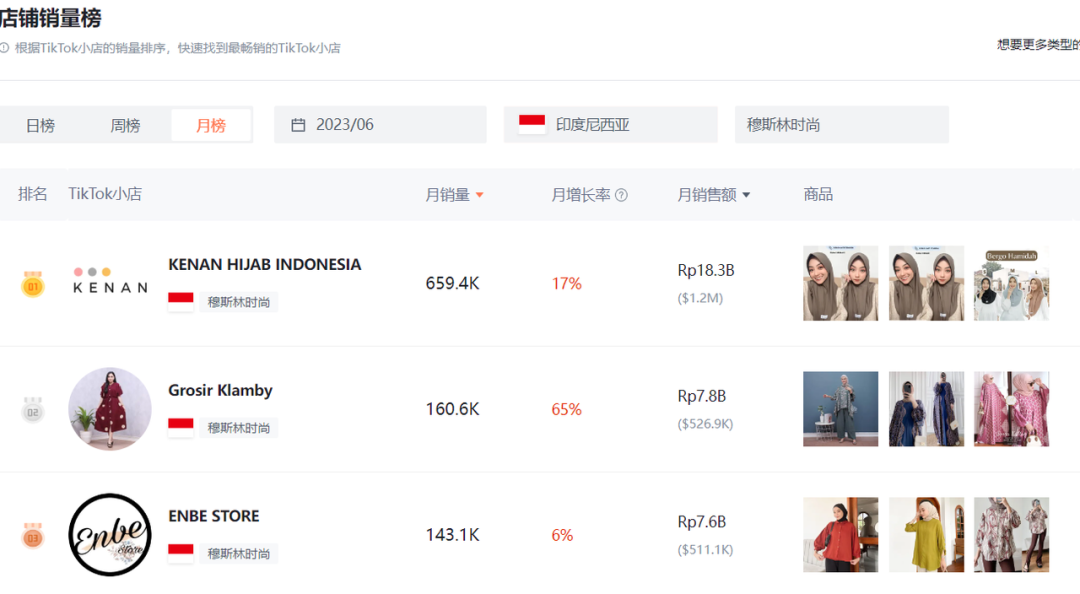Select the 月榜 monthly ranking tab

pos(211,125)
